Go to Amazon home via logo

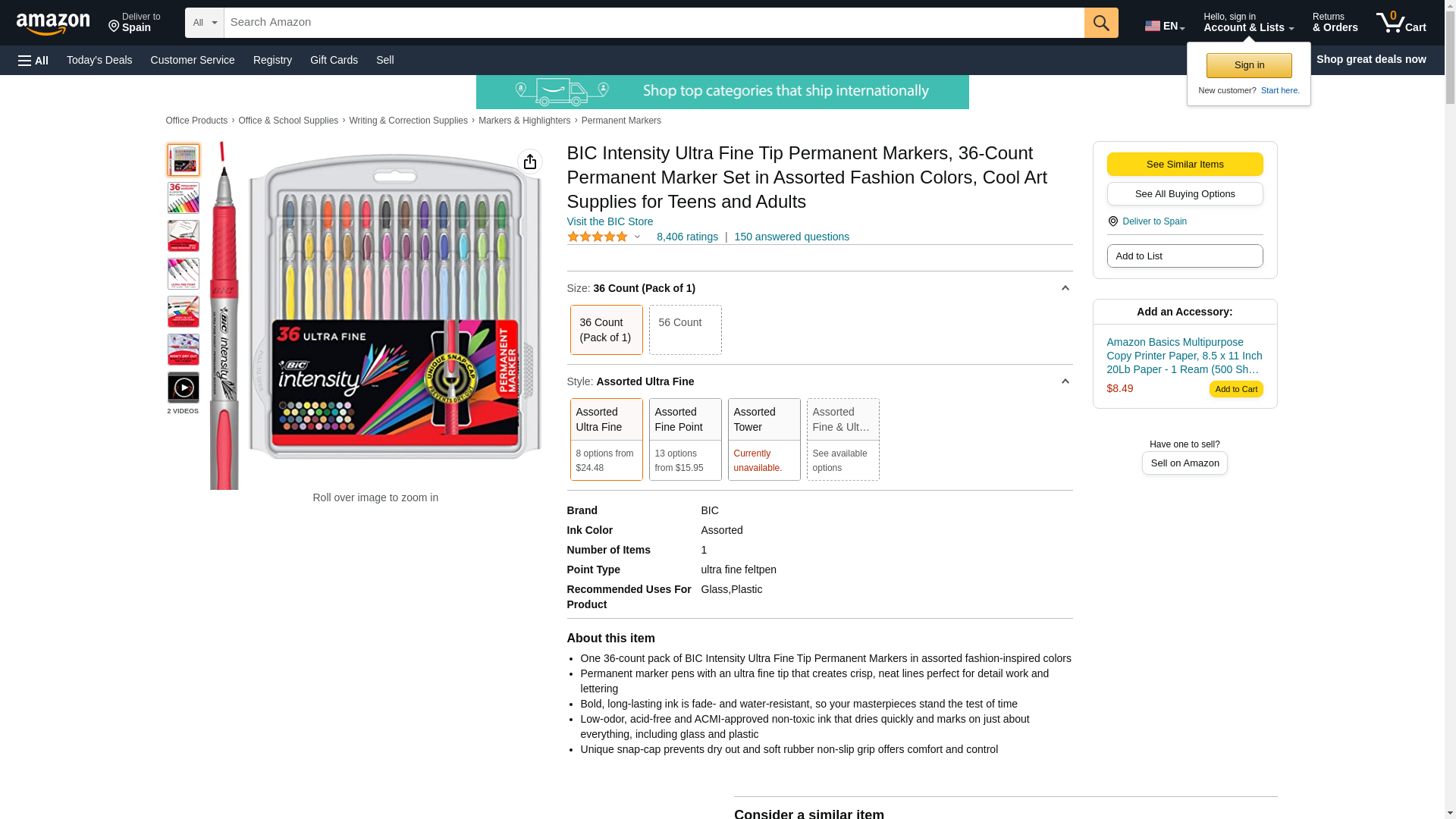pyautogui.click(x=53, y=24)
